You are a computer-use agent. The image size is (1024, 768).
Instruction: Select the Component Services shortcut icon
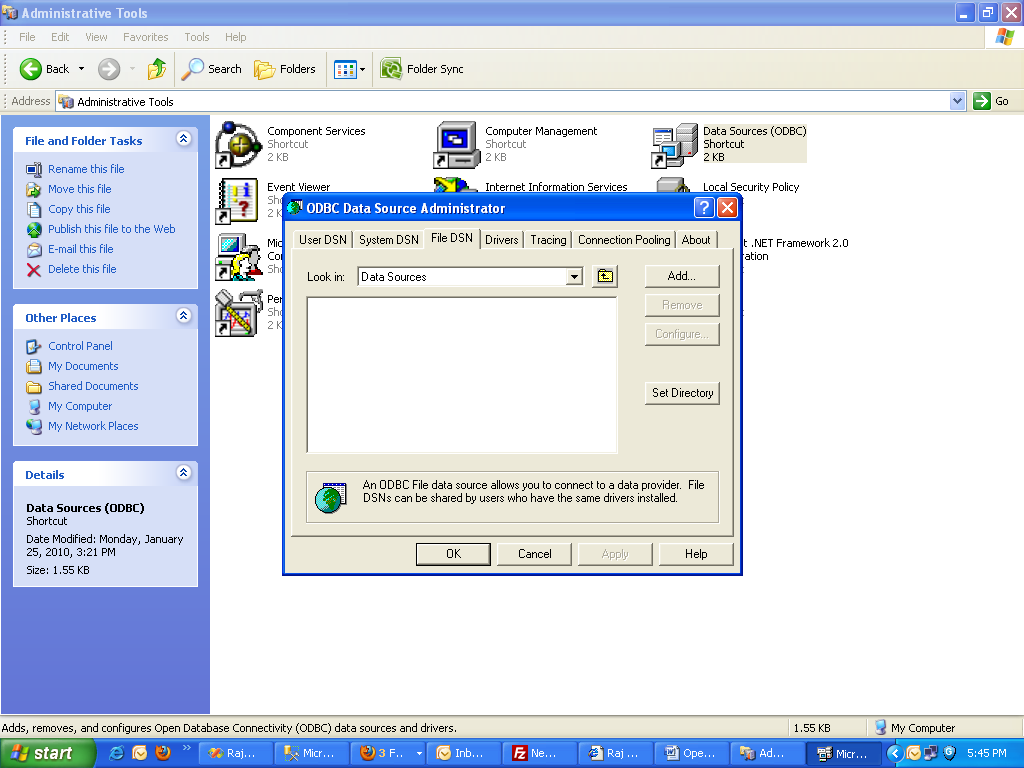pyautogui.click(x=238, y=145)
